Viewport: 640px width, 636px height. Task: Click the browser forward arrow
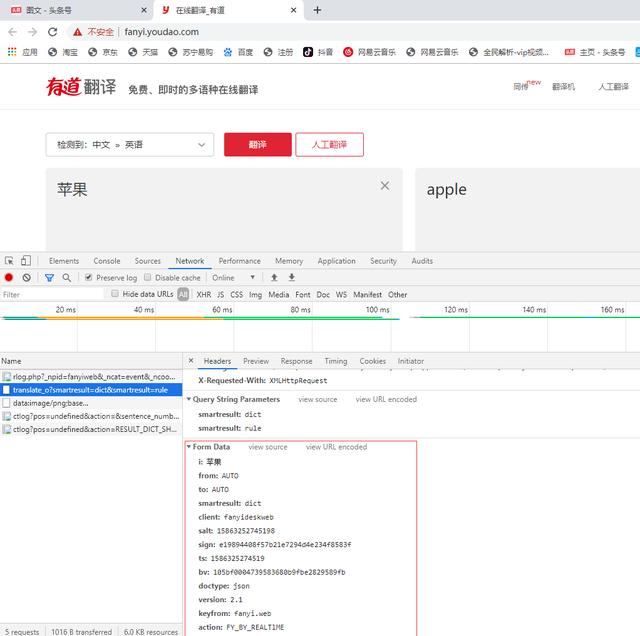[x=32, y=32]
